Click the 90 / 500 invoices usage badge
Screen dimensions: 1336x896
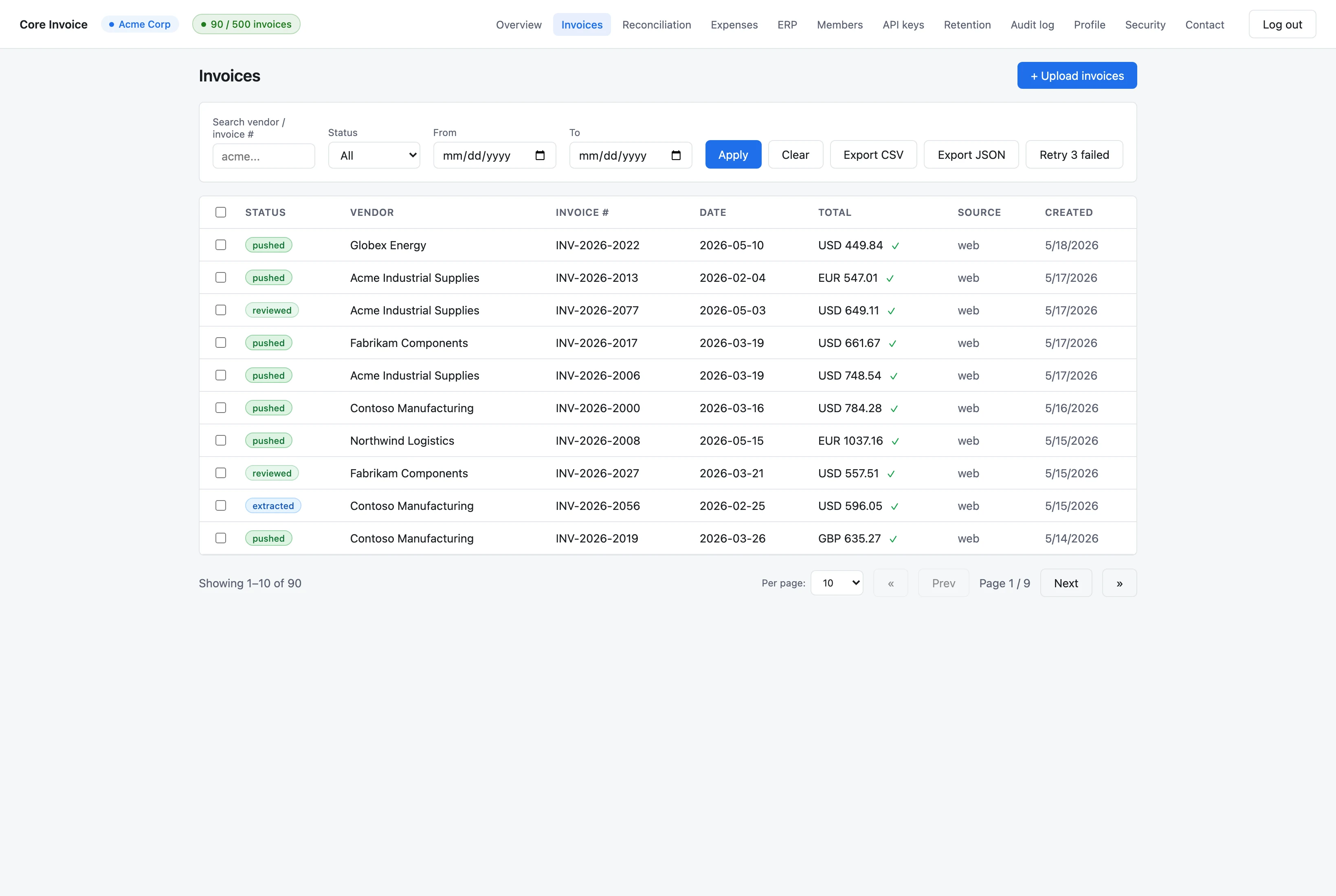[246, 24]
